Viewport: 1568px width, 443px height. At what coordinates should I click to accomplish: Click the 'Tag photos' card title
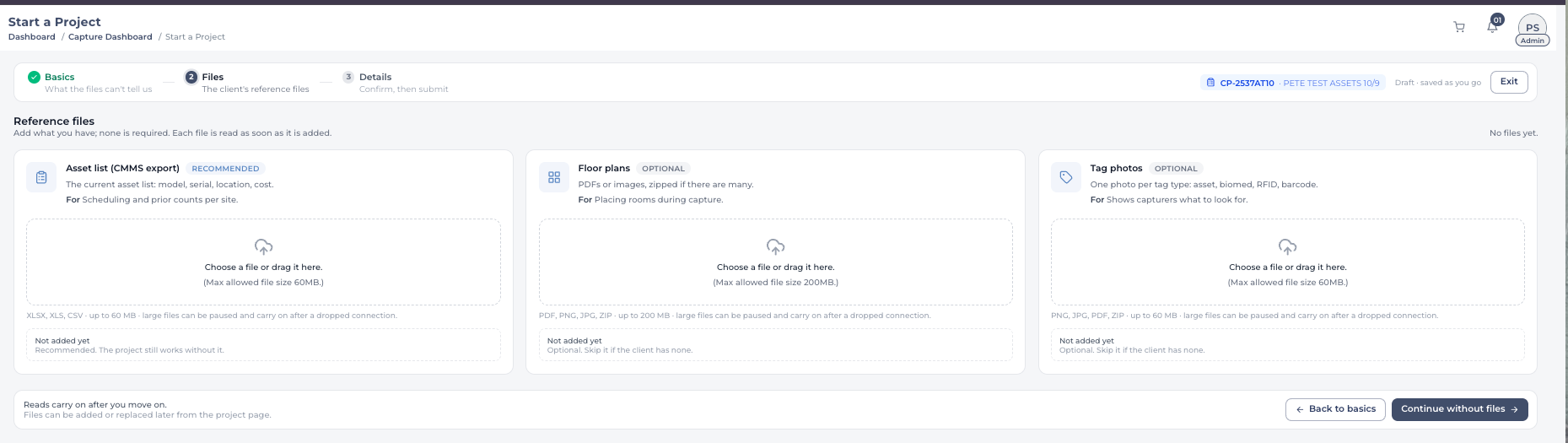click(1116, 169)
